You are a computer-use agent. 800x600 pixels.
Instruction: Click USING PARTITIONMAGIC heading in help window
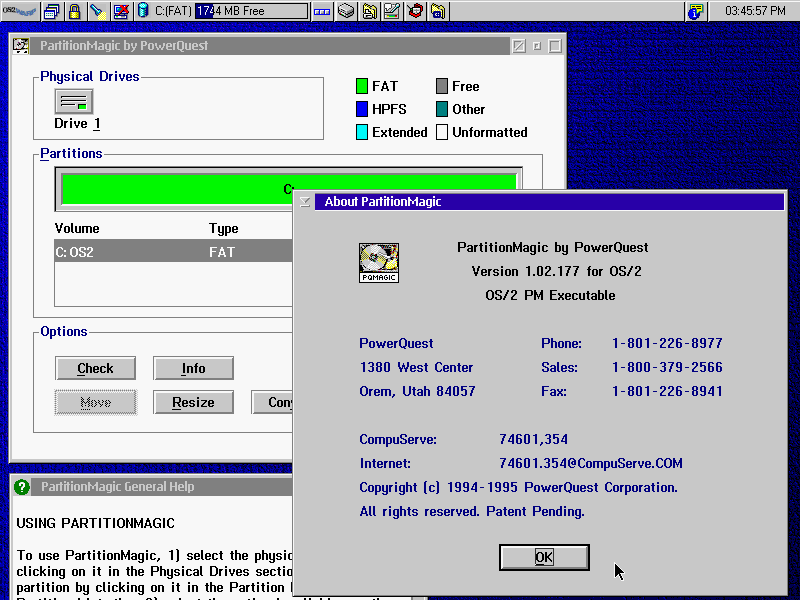pyautogui.click(x=95, y=523)
